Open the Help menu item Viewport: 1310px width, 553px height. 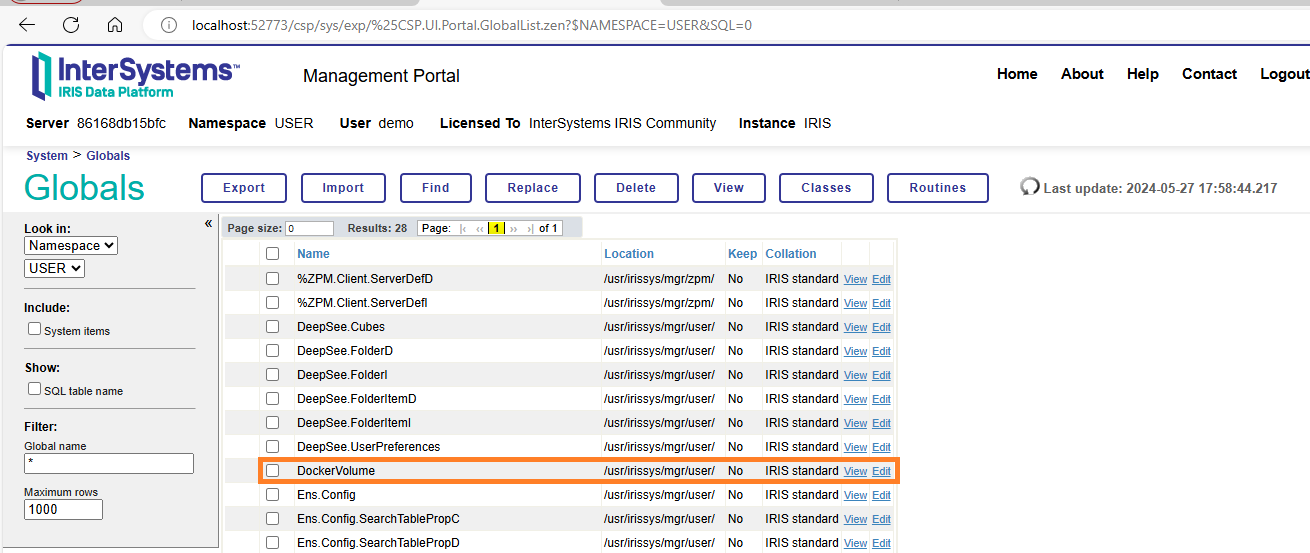[x=1142, y=74]
